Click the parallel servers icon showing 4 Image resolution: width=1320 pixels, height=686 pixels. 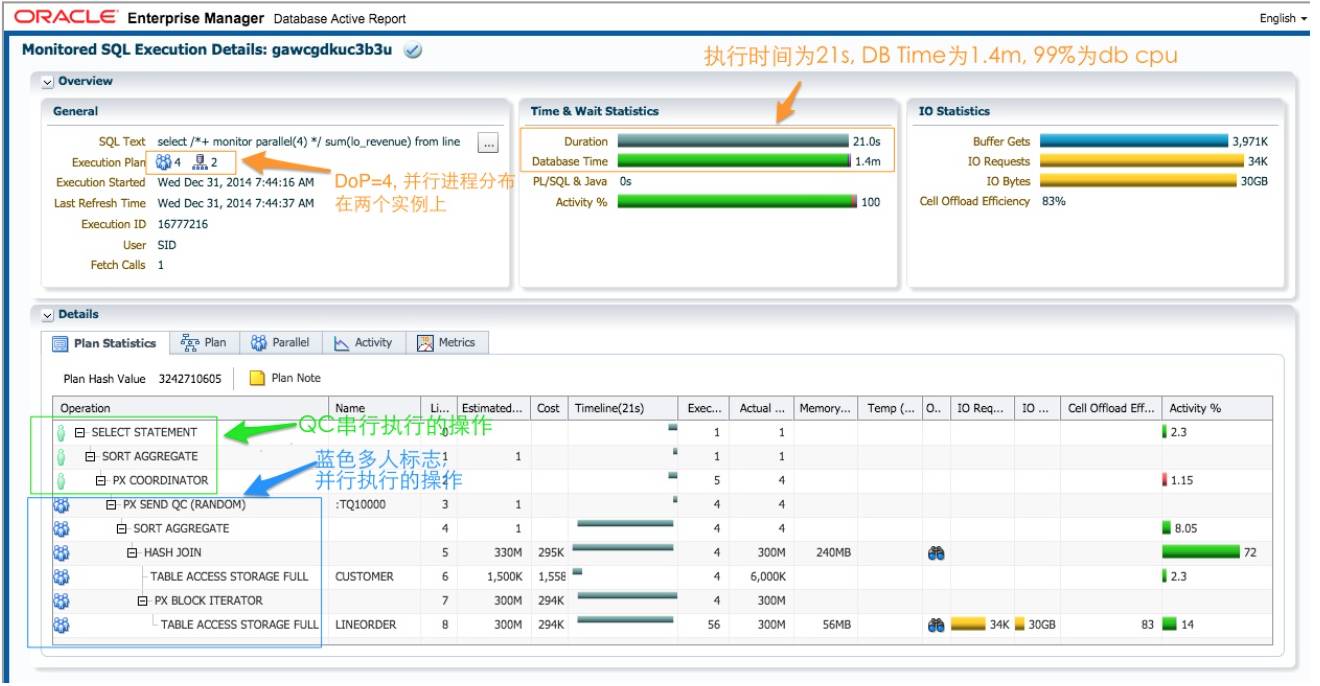tap(164, 162)
